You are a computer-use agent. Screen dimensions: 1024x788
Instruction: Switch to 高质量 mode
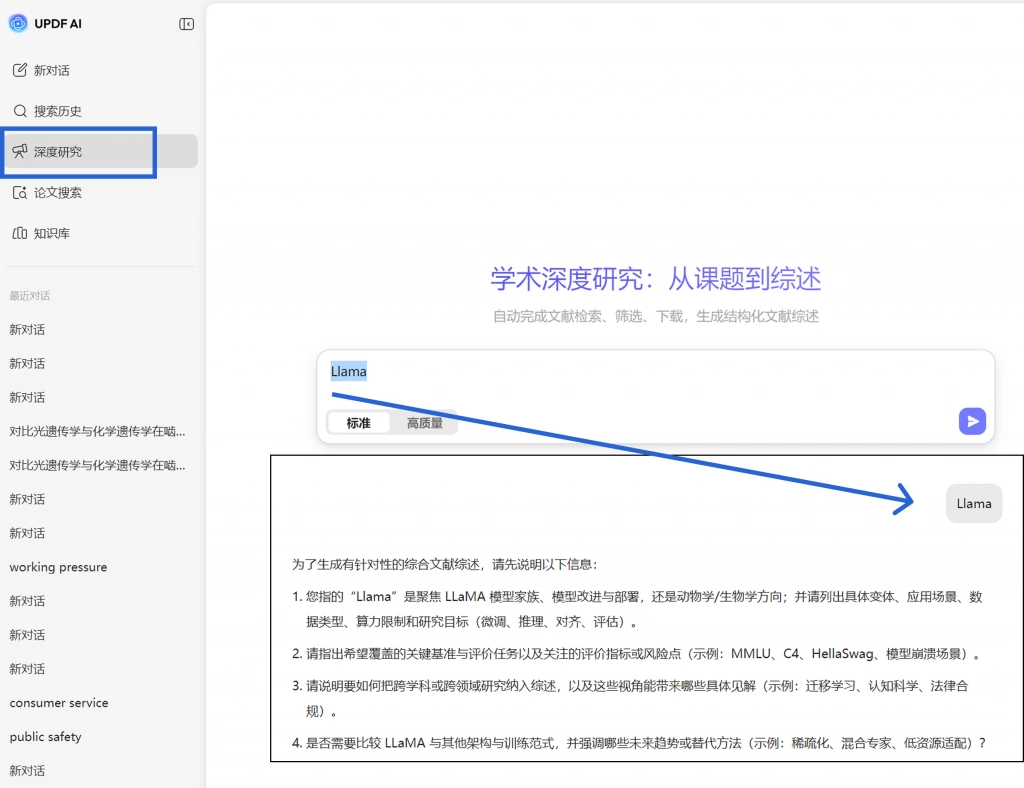tap(424, 422)
